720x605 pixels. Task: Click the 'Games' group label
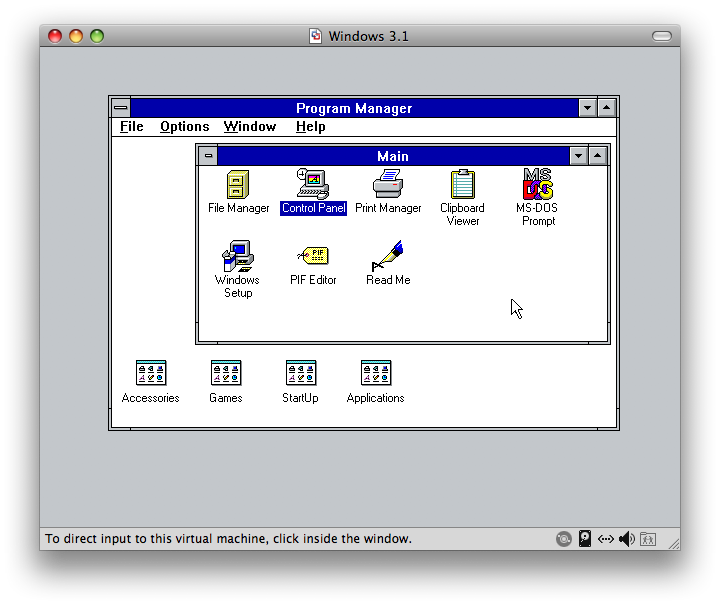click(225, 398)
